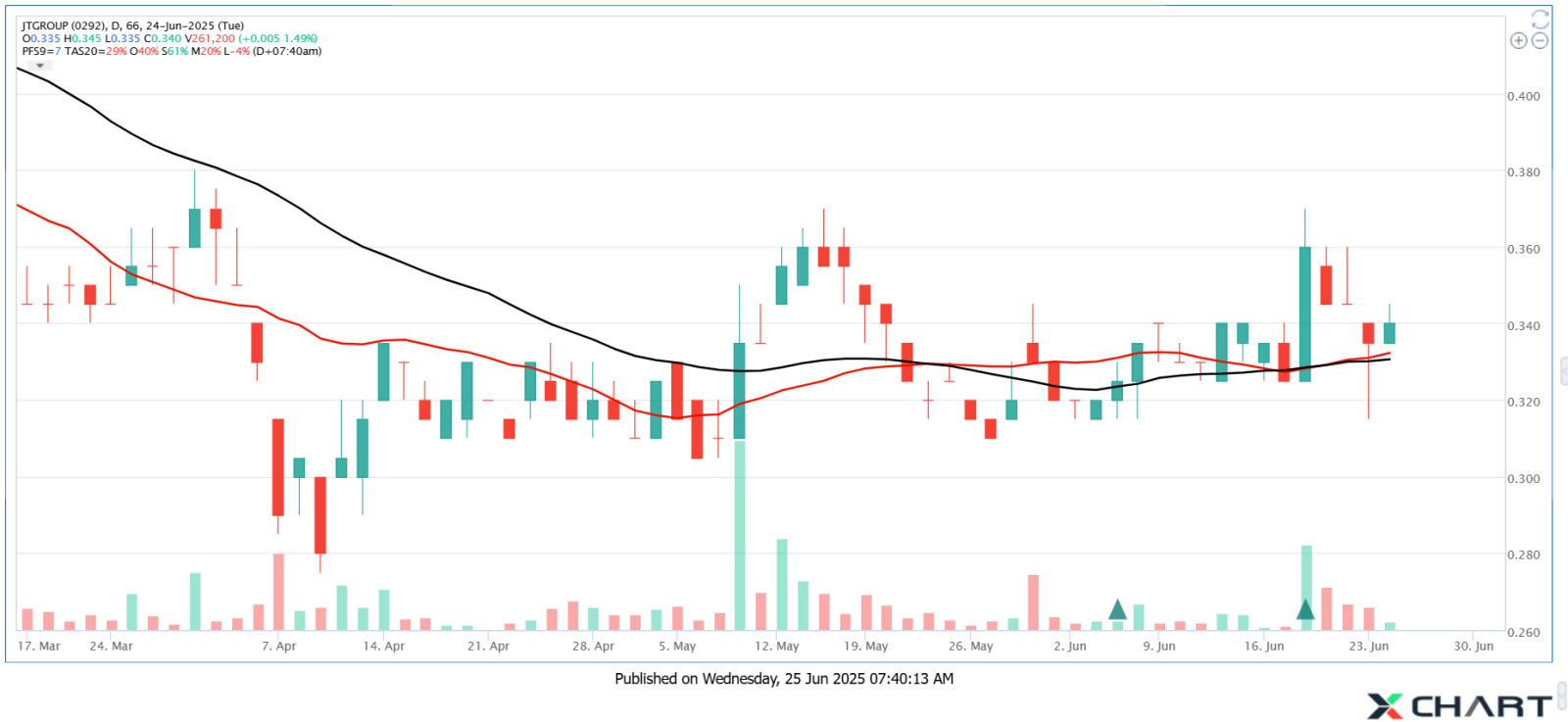Click the XCHART logo
The height and width of the screenshot is (722, 1568).
pyautogui.click(x=1460, y=703)
